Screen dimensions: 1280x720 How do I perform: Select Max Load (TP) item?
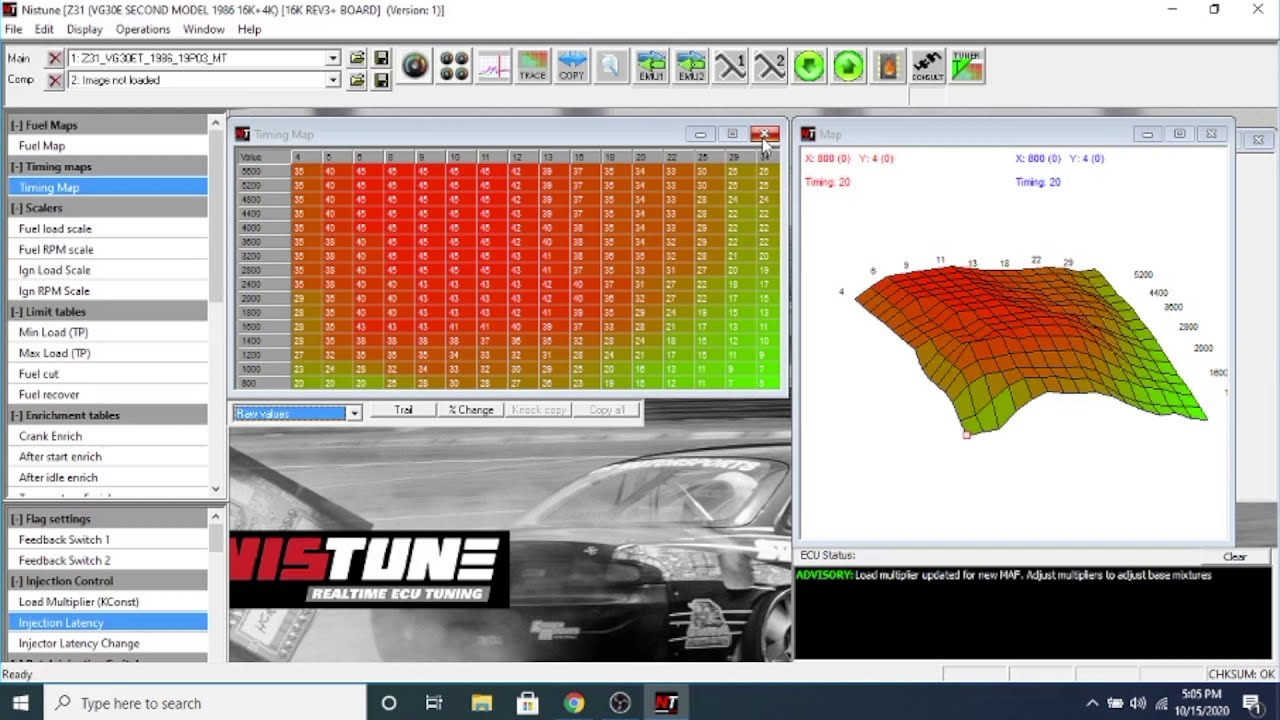click(x=108, y=353)
